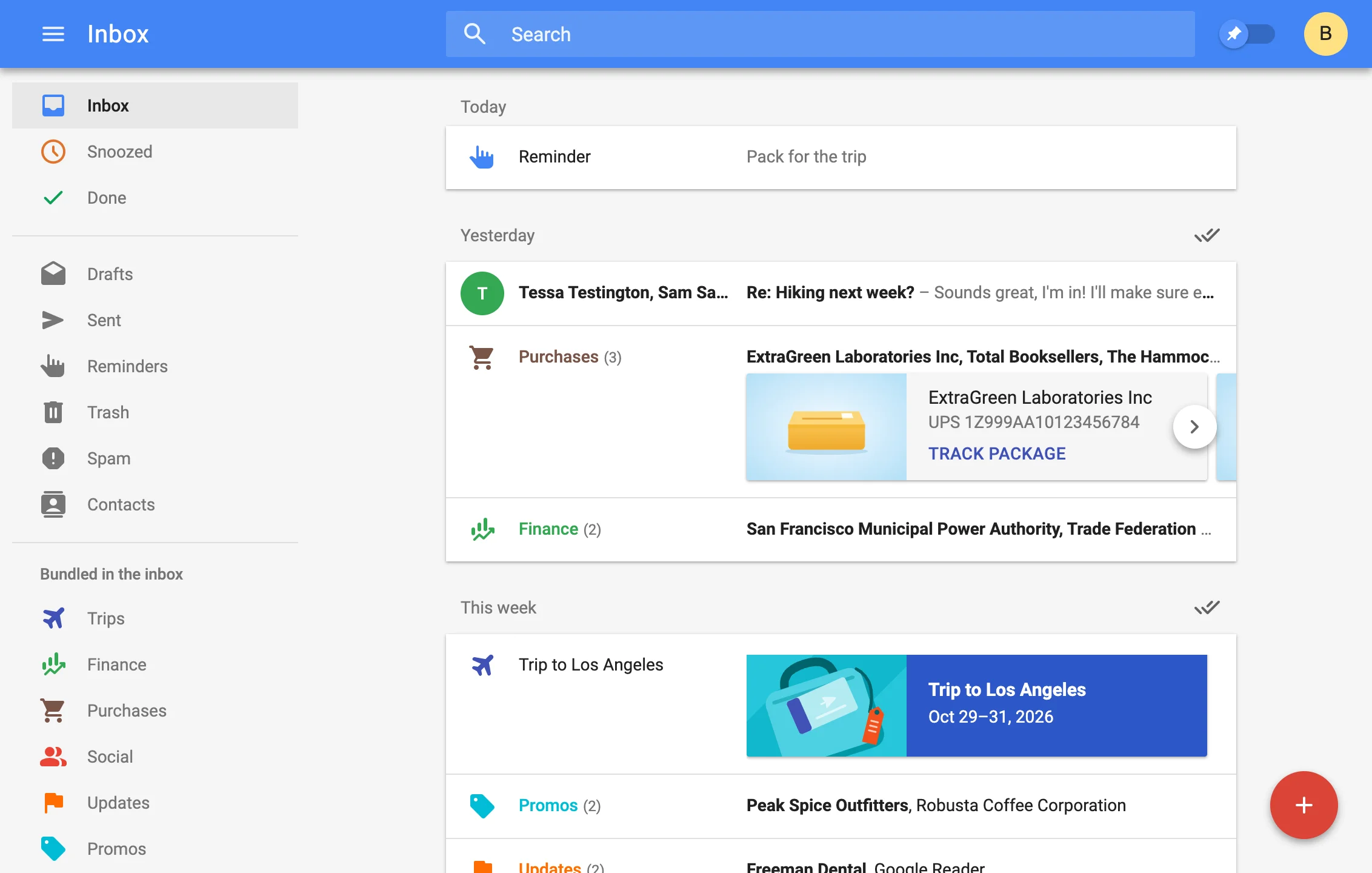
Task: Focus the Search input field
Action: coord(820,34)
